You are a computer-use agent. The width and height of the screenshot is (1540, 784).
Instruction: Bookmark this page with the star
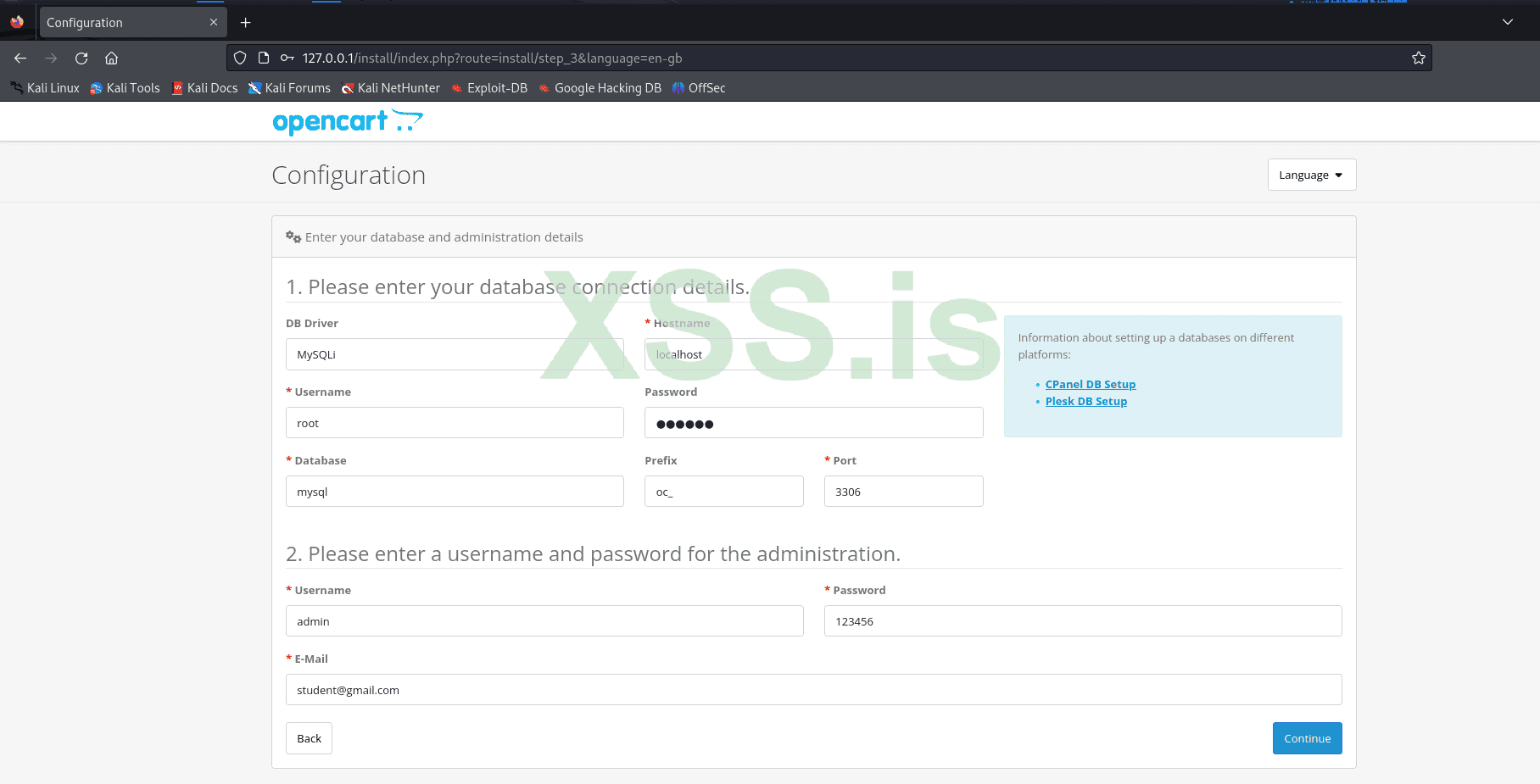pyautogui.click(x=1419, y=58)
